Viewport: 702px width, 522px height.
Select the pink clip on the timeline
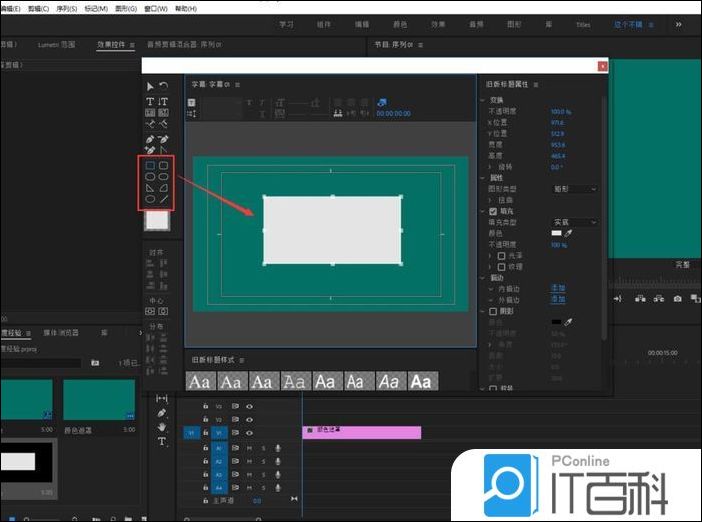tap(361, 431)
